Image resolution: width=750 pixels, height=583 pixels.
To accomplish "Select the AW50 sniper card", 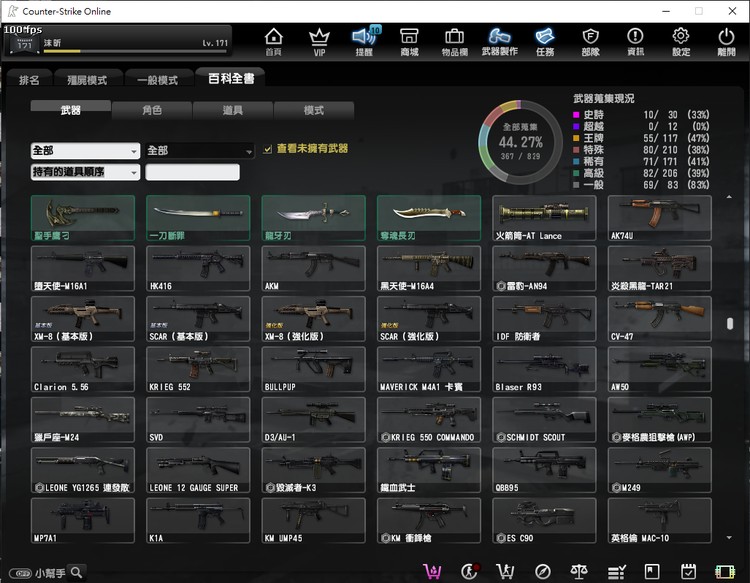I will point(660,369).
